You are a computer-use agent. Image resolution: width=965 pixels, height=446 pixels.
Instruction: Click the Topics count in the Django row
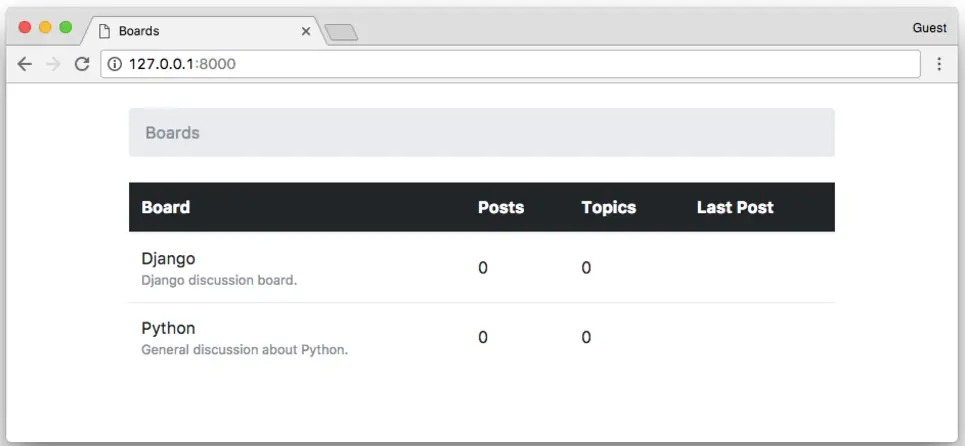587,268
